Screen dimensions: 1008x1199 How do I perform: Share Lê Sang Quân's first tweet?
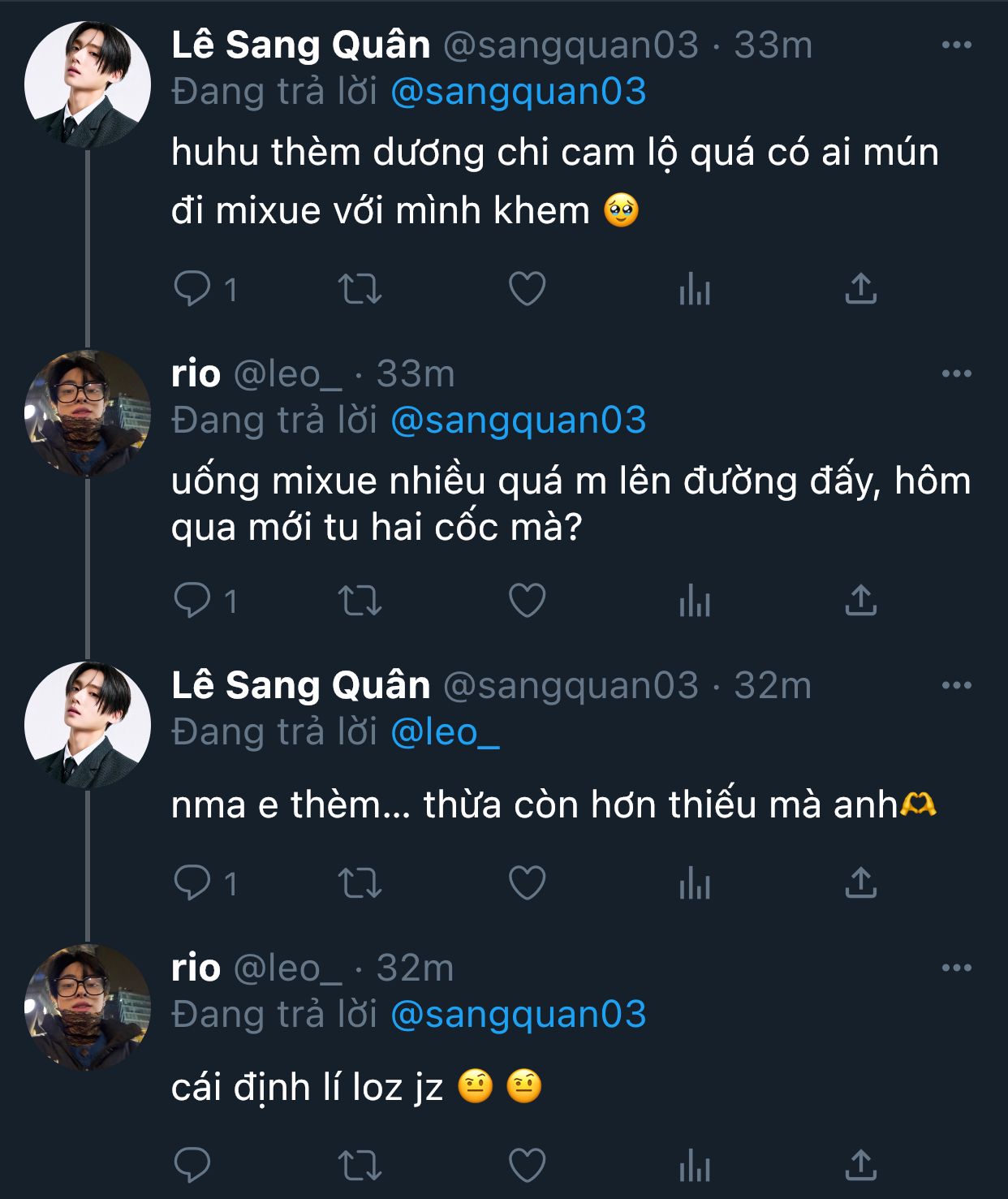pyautogui.click(x=860, y=289)
